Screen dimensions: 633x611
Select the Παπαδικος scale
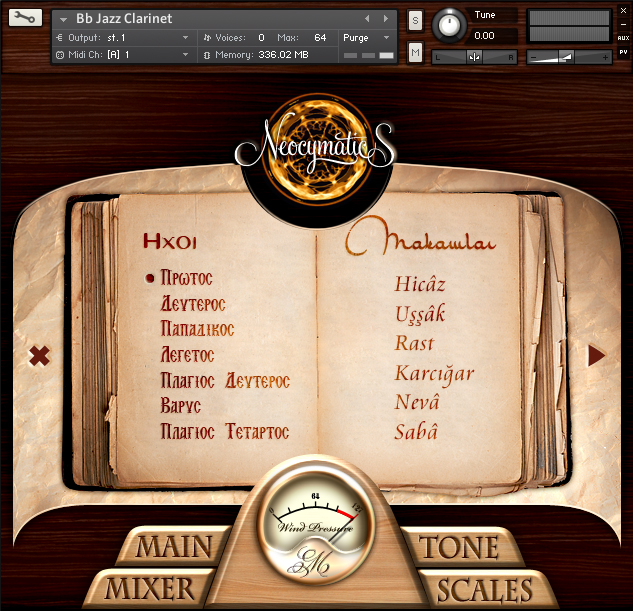click(x=197, y=329)
